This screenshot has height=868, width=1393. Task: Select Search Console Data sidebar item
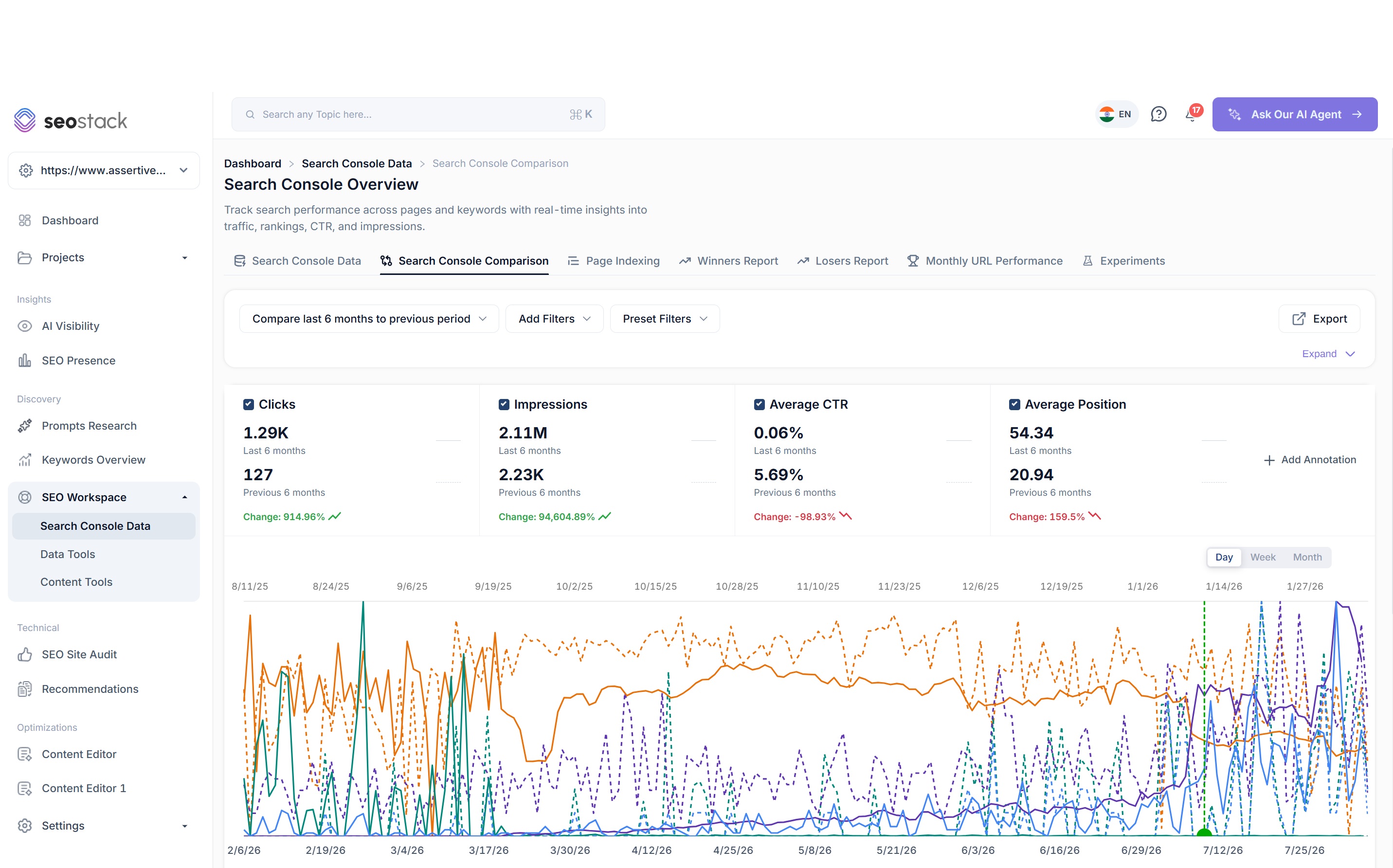point(104,526)
